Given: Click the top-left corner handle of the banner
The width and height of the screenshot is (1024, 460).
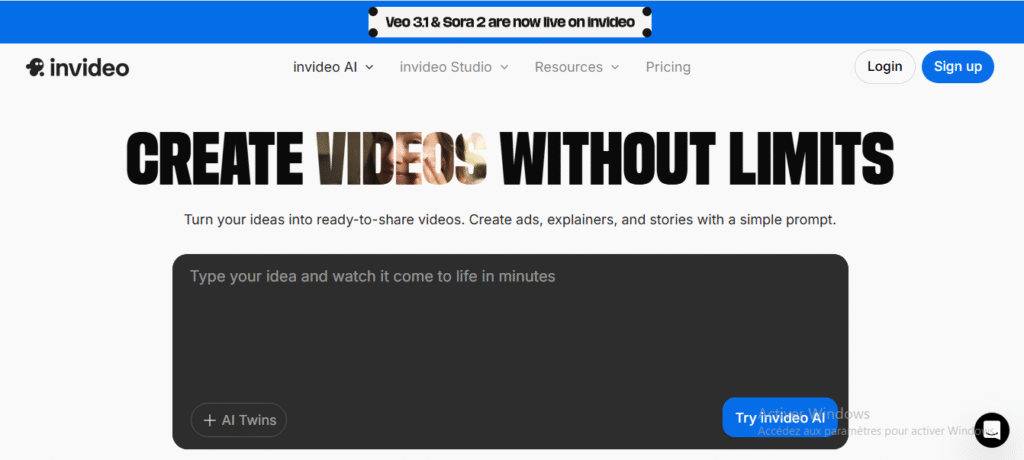Looking at the screenshot, I should 373,11.
